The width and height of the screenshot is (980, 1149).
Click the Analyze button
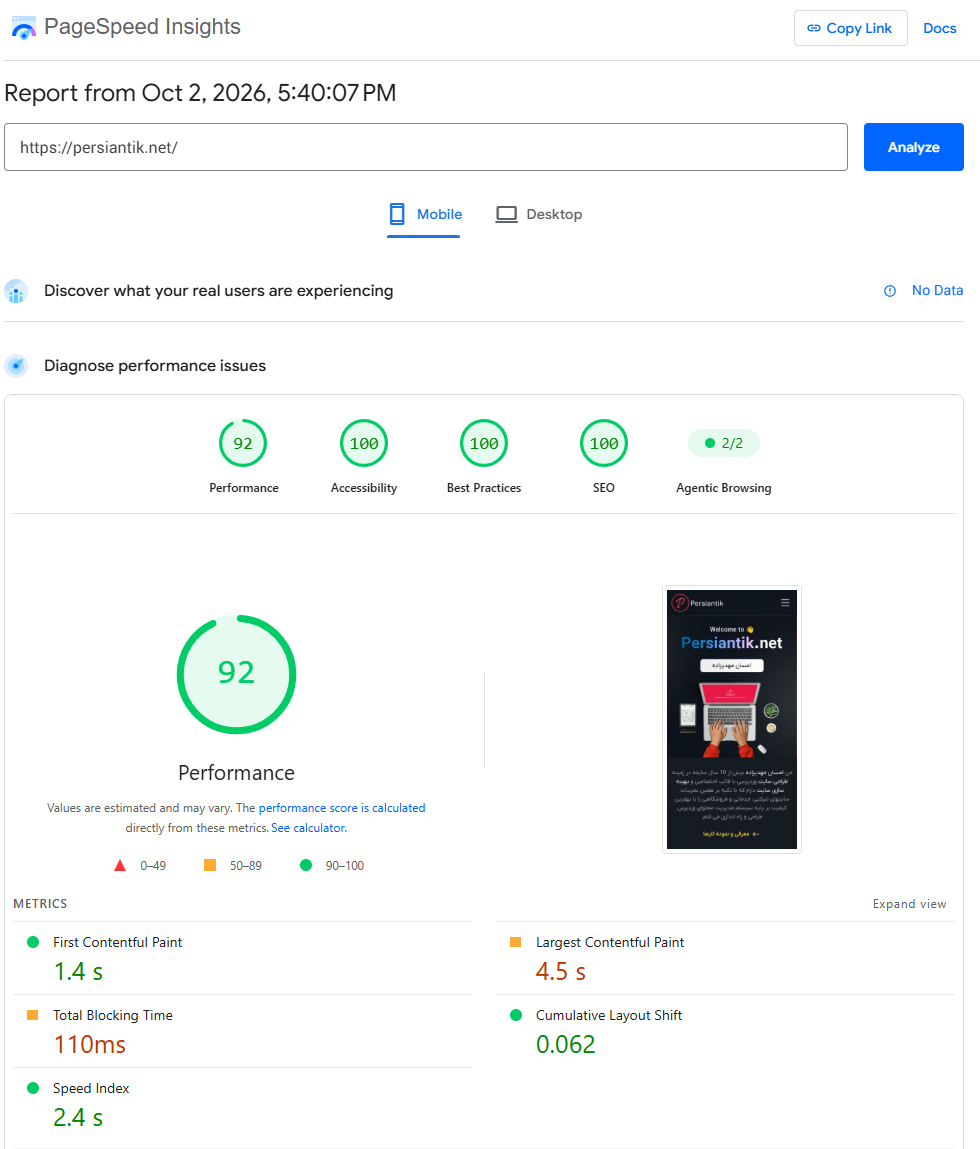point(913,147)
